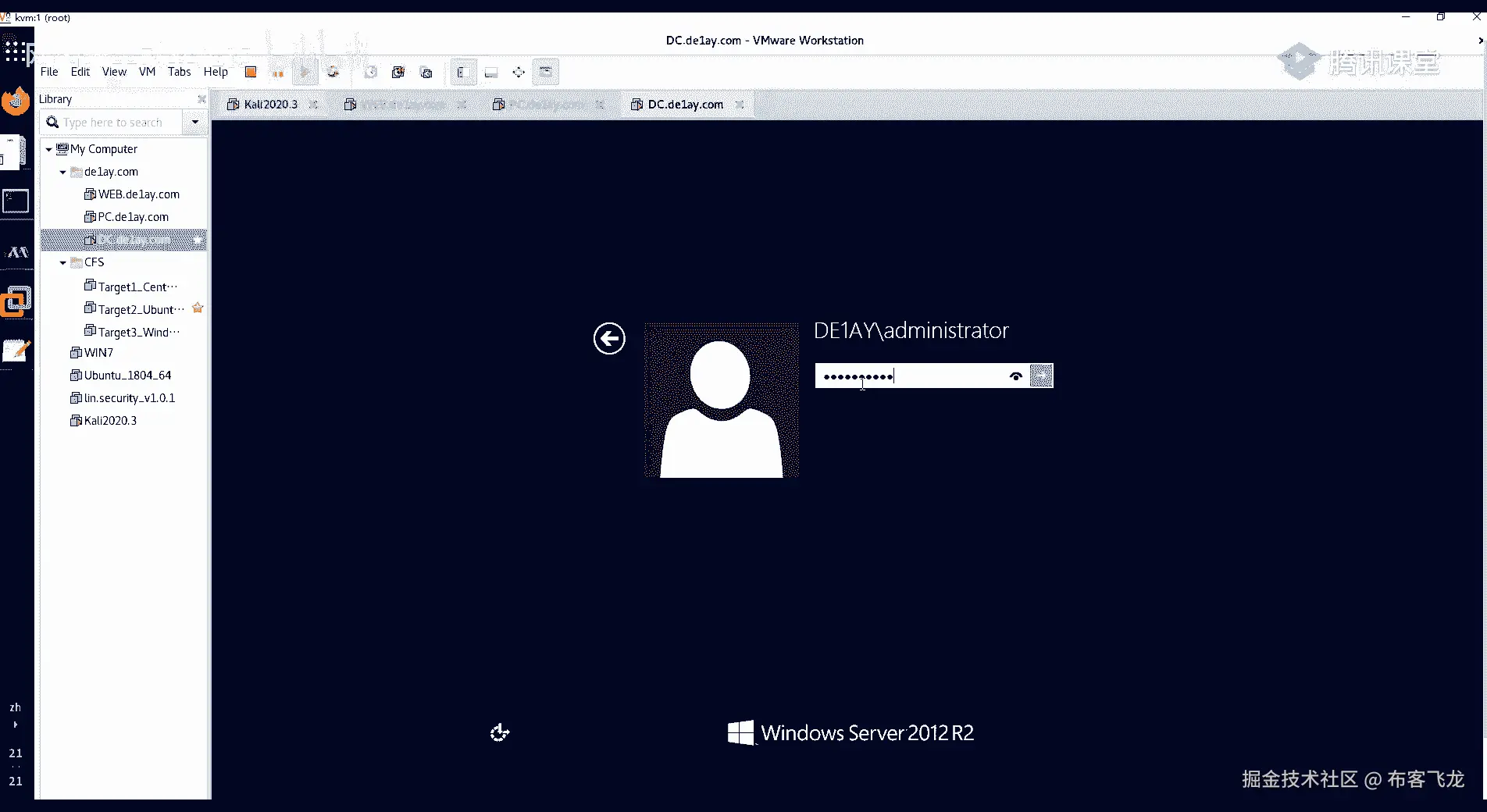Open the Edit menu
Viewport: 1487px width, 812px height.
(80, 72)
